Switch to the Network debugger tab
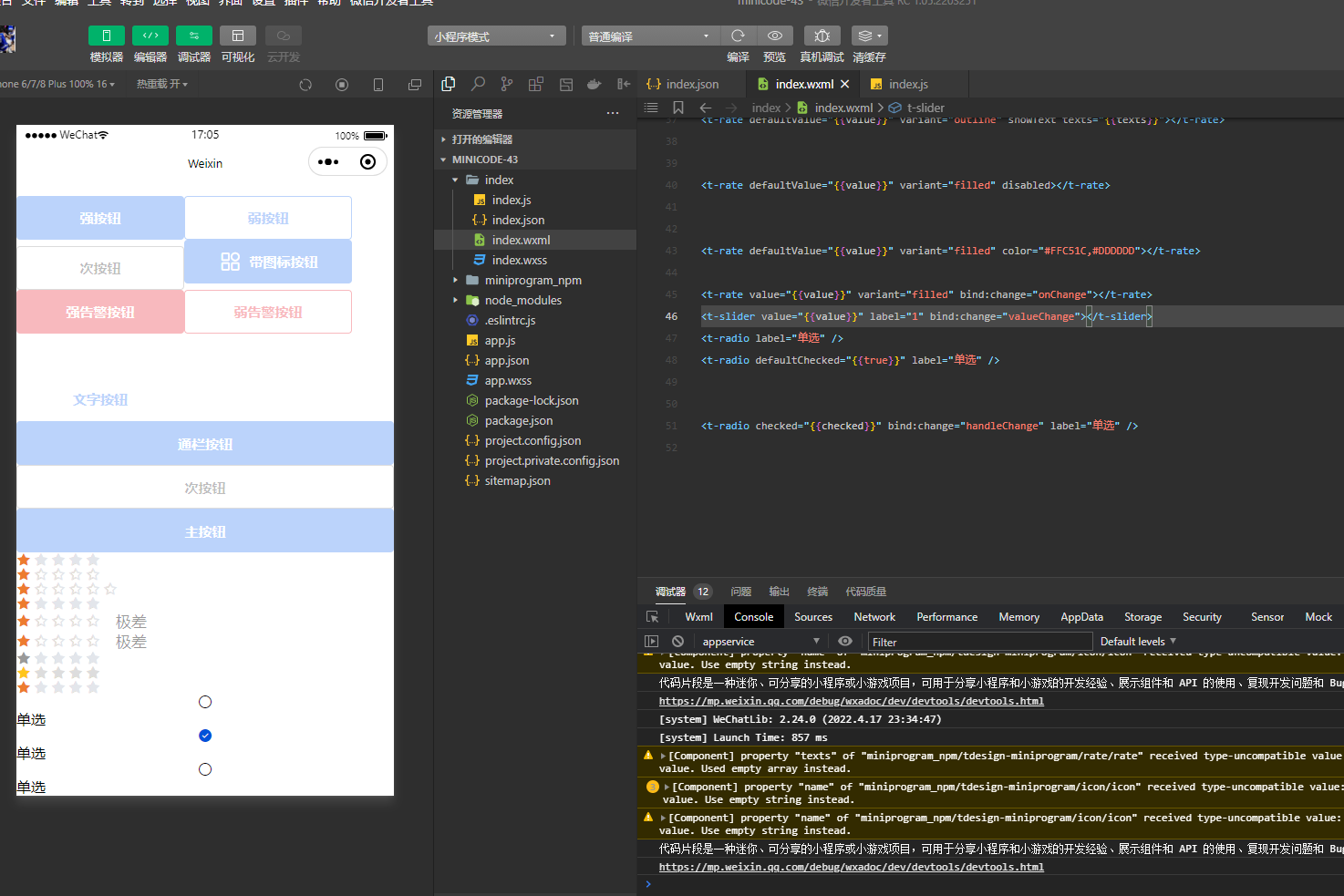This screenshot has width=1344, height=896. [874, 616]
